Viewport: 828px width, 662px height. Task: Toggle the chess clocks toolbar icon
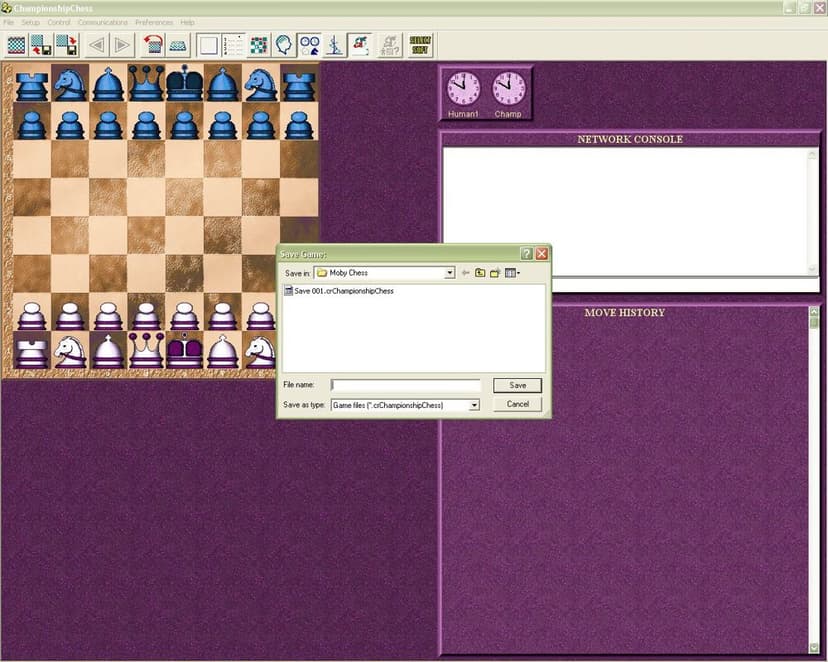coord(309,45)
